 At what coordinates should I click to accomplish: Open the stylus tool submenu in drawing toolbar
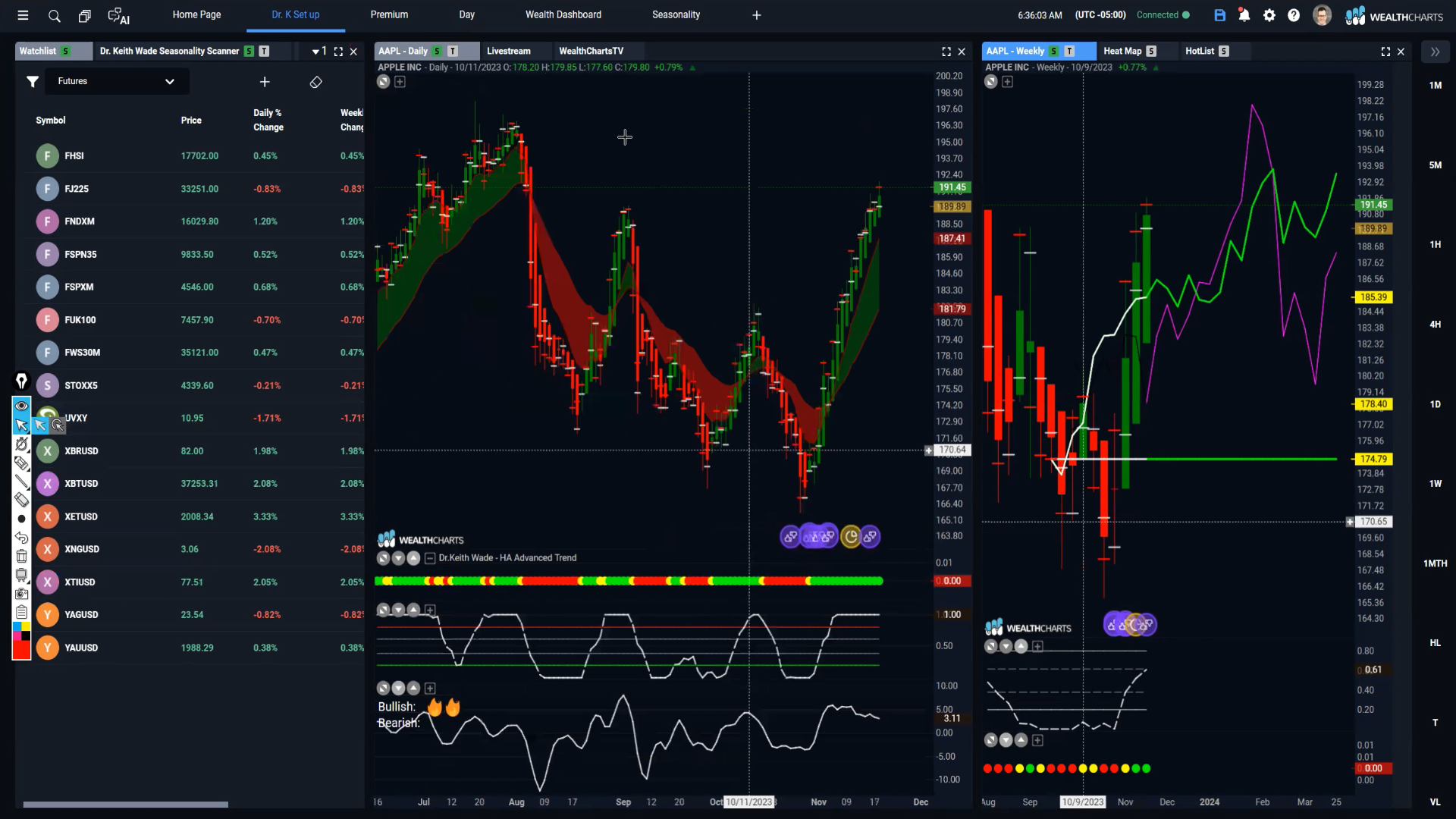click(21, 444)
